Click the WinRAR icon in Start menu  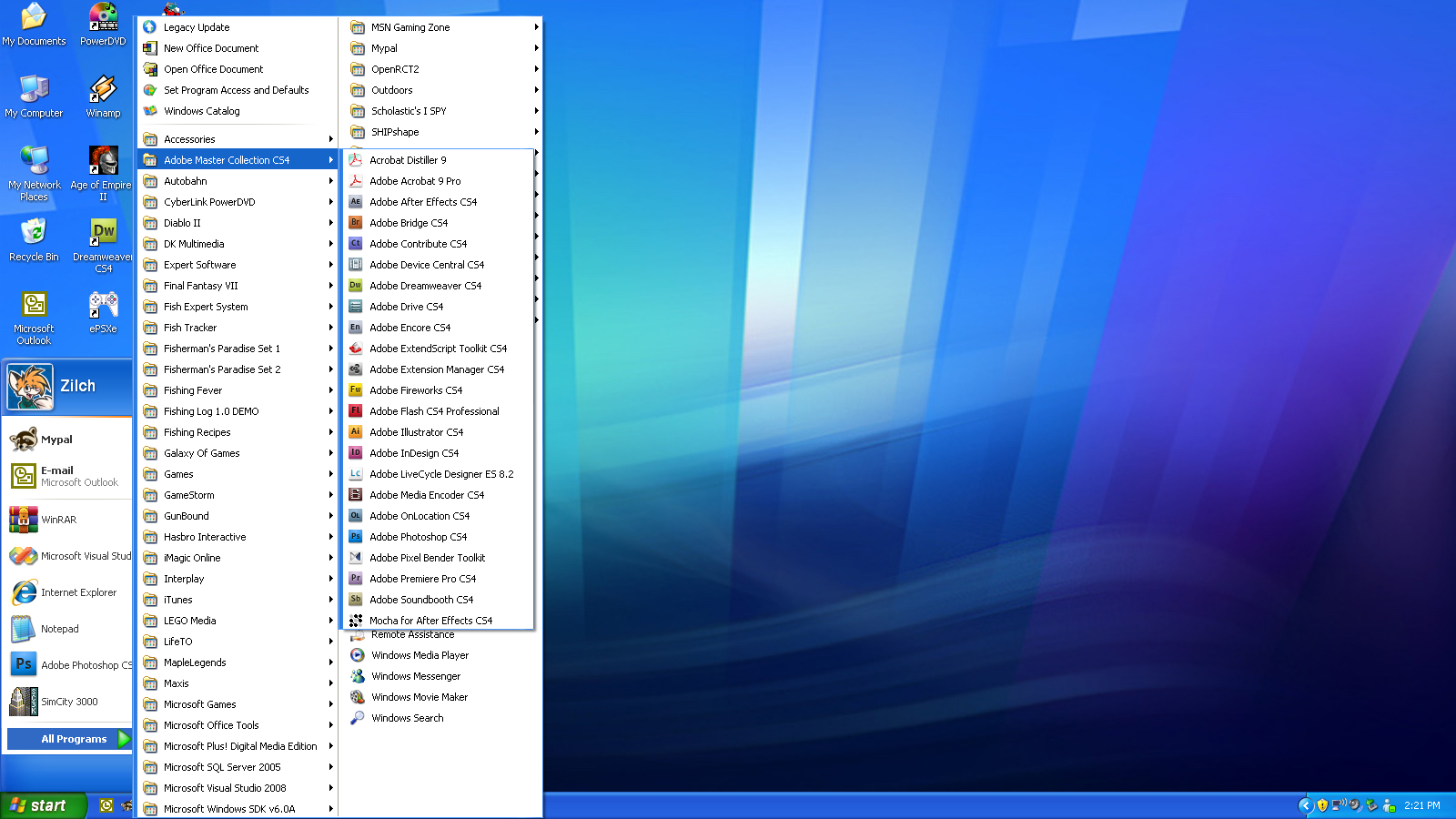(24, 520)
